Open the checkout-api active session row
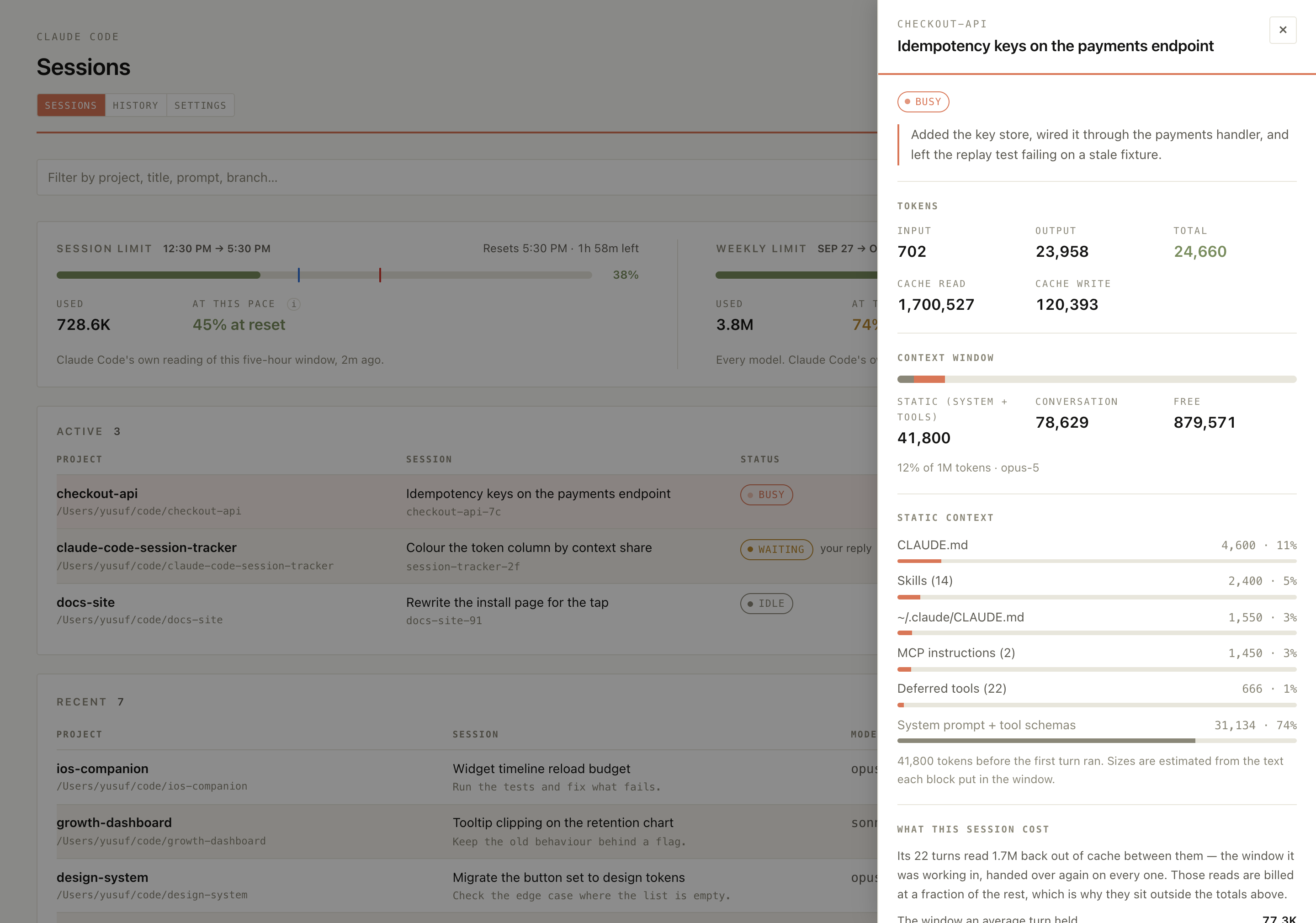 467,502
